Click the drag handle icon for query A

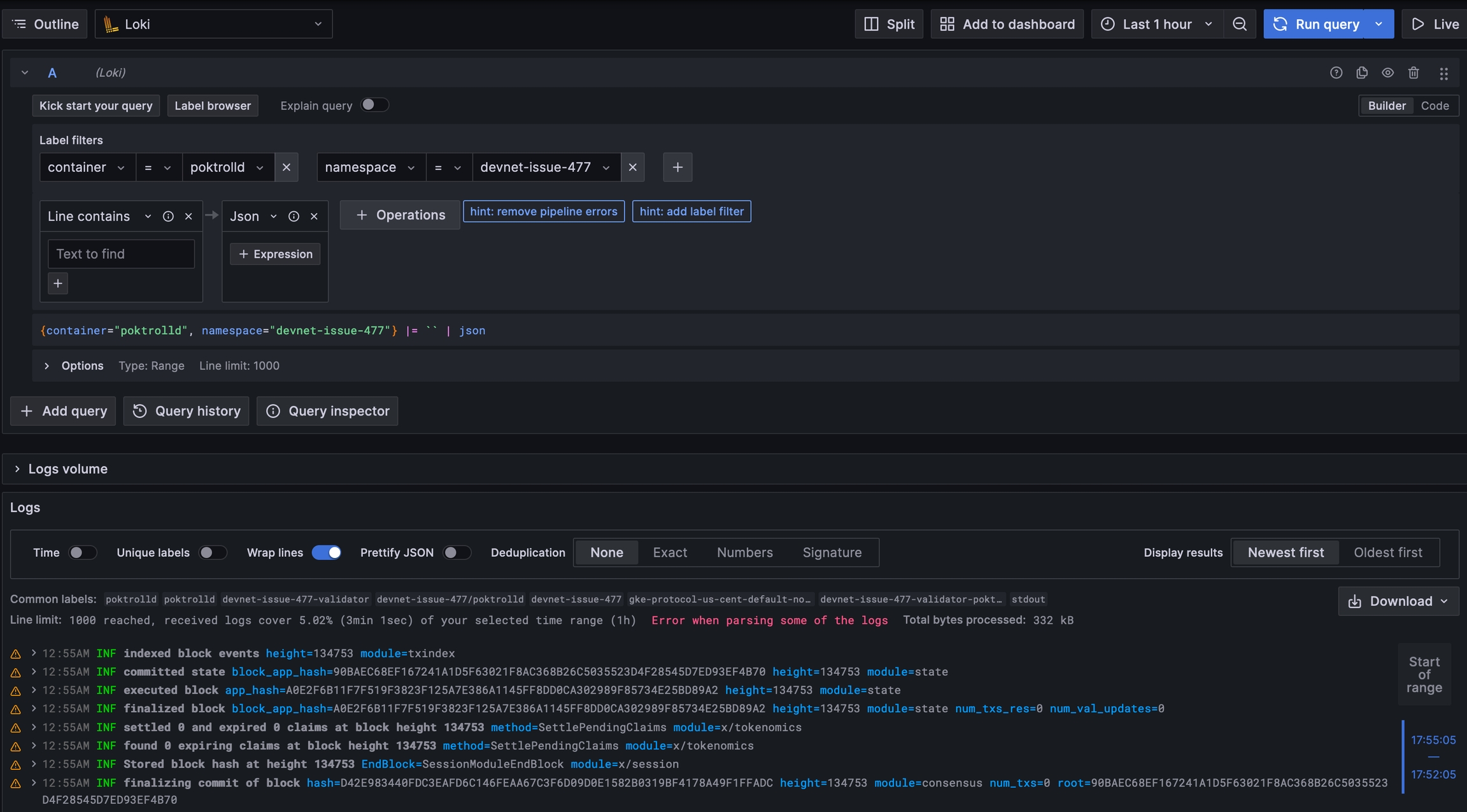pyautogui.click(x=1443, y=73)
